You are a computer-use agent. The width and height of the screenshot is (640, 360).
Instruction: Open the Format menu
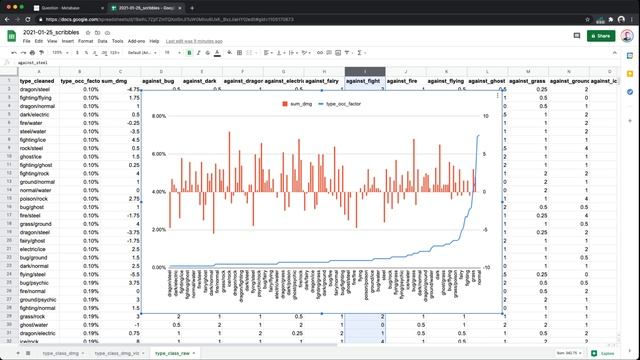[x=86, y=41]
